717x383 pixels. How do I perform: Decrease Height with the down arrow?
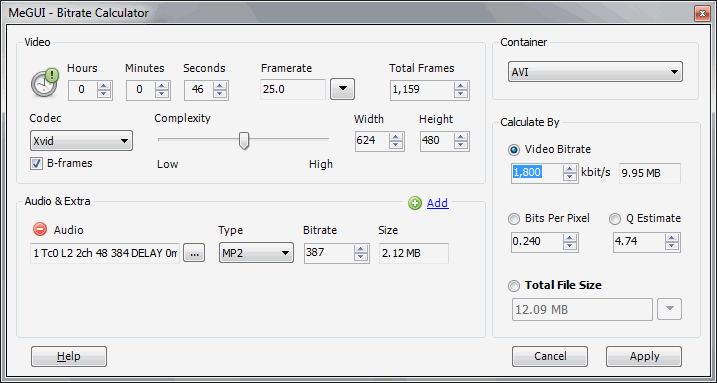(x=461, y=145)
